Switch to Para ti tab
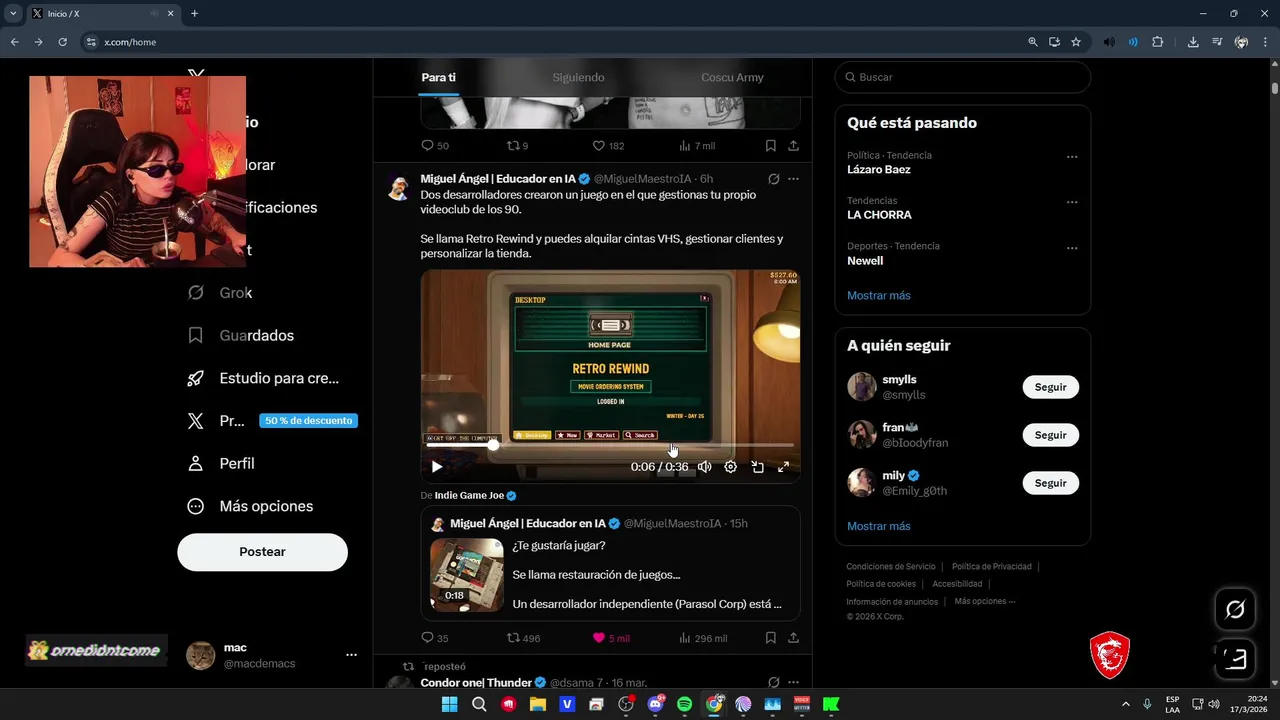 [x=438, y=77]
